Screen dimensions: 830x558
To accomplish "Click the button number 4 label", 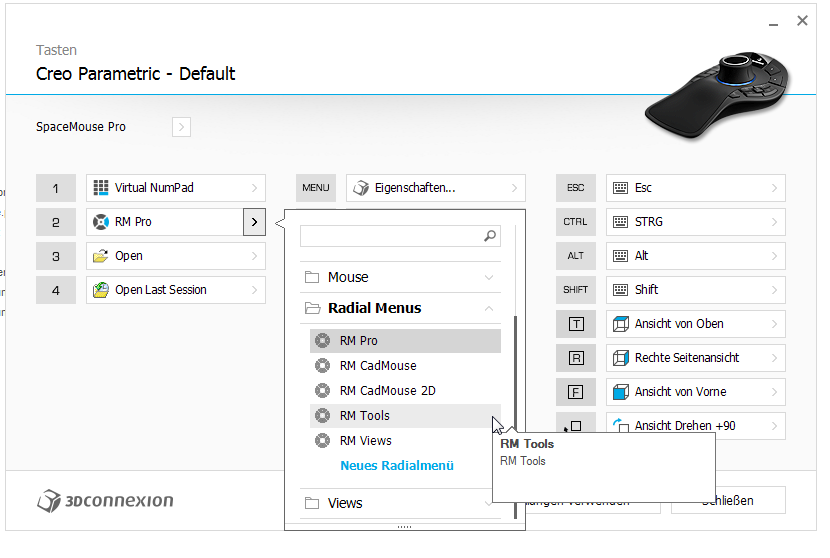I will tap(56, 290).
